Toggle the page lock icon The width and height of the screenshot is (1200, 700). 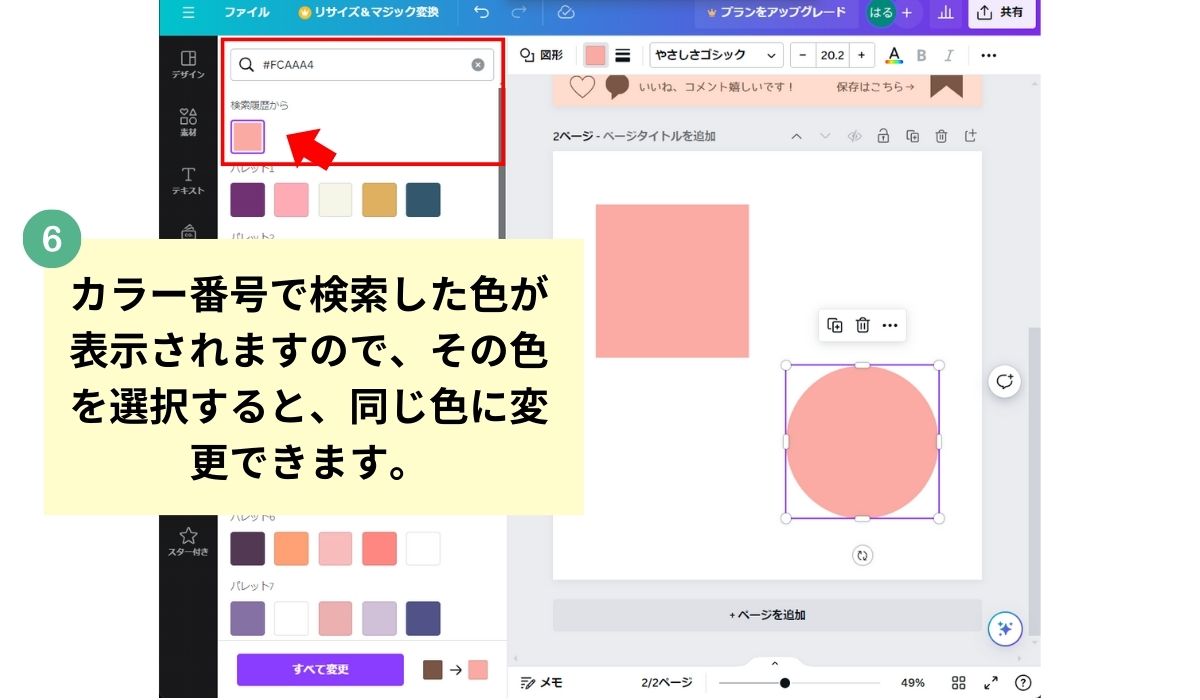(883, 136)
